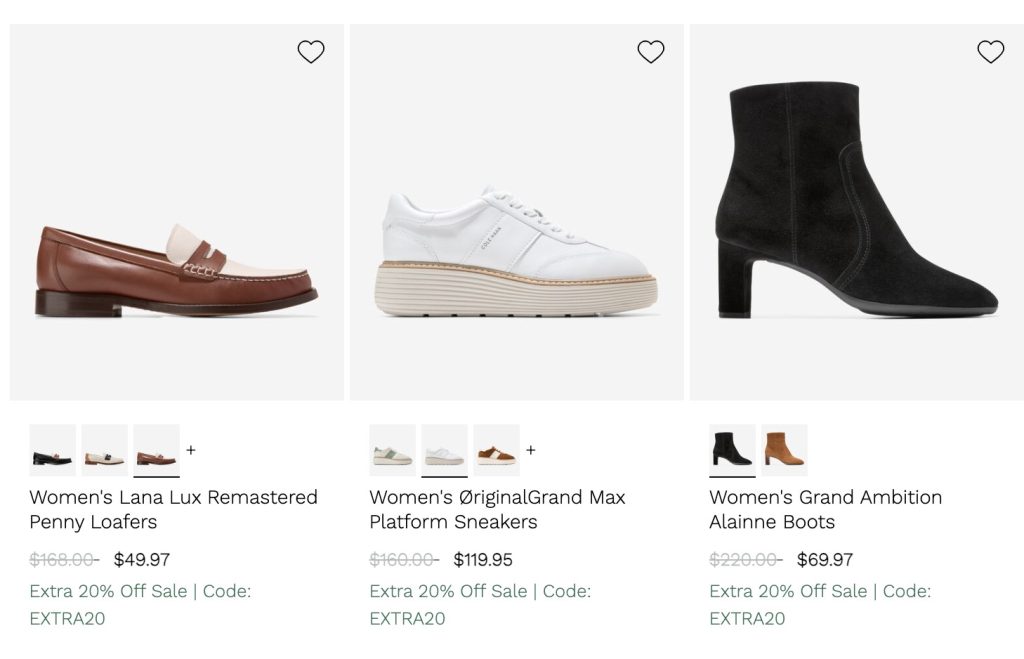The image size is (1024, 659).
Task: Show more colors for Platform Sneakers
Action: coord(531,450)
